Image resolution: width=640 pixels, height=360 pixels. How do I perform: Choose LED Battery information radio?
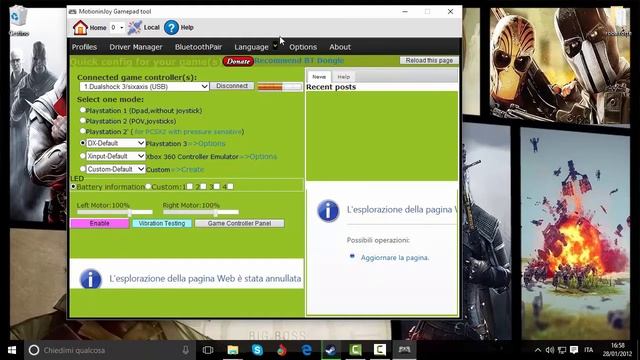click(x=73, y=187)
